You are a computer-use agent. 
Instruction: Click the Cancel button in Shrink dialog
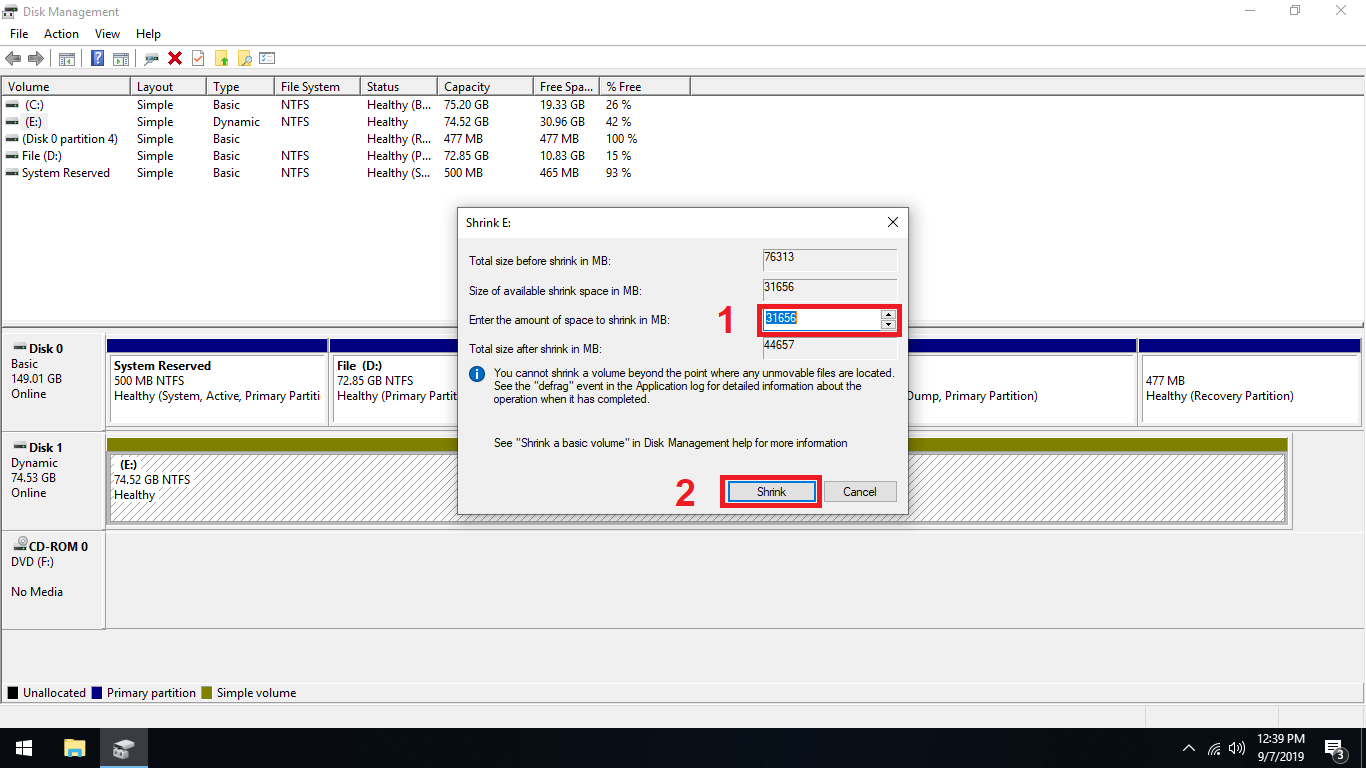860,492
